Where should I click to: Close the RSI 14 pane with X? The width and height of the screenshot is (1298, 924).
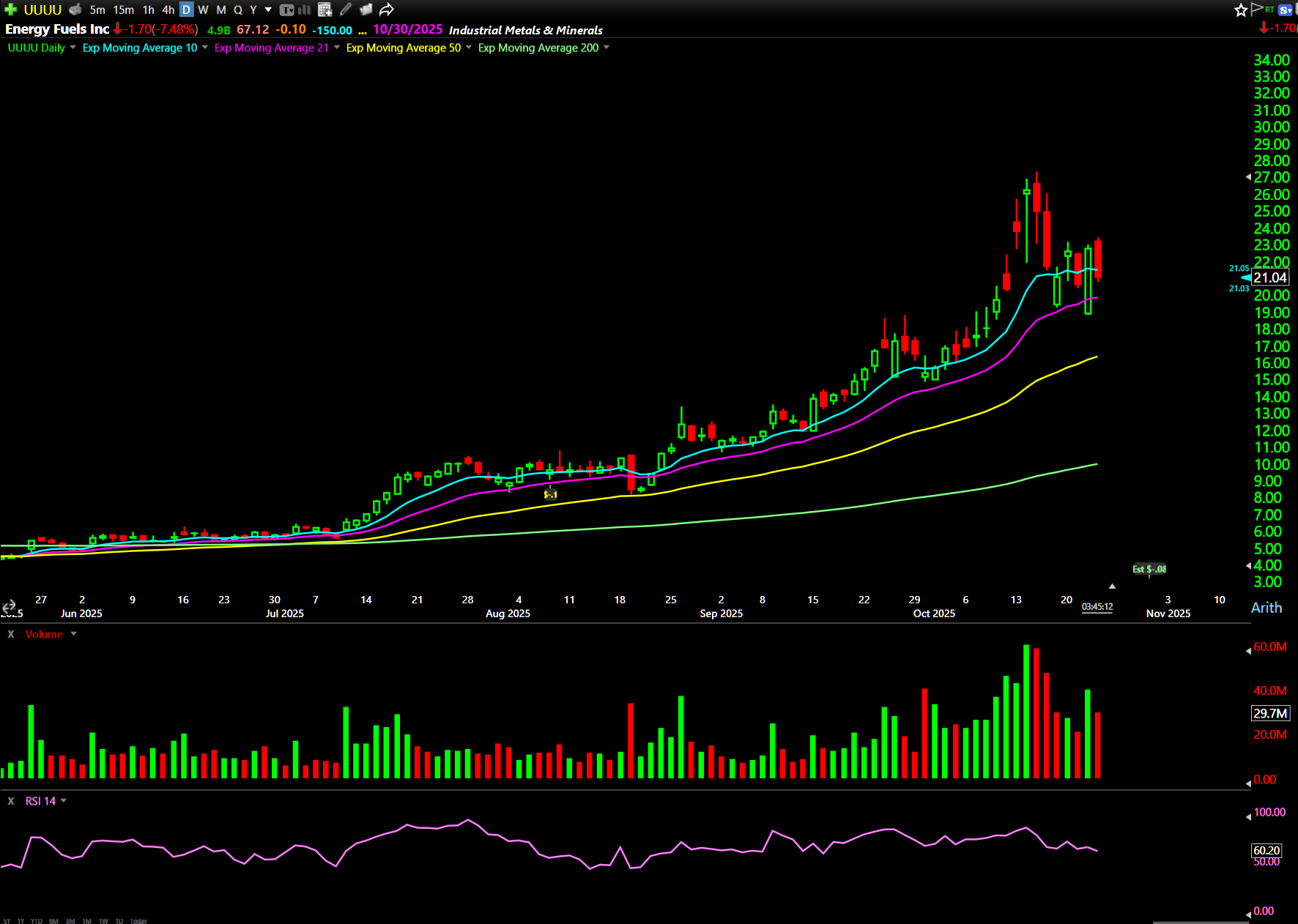(x=11, y=801)
